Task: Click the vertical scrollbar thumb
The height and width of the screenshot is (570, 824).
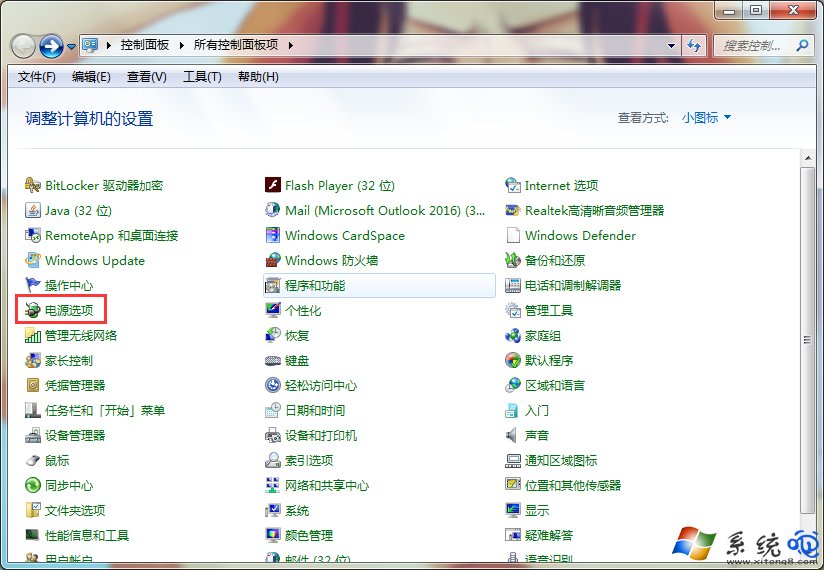Action: [807, 340]
